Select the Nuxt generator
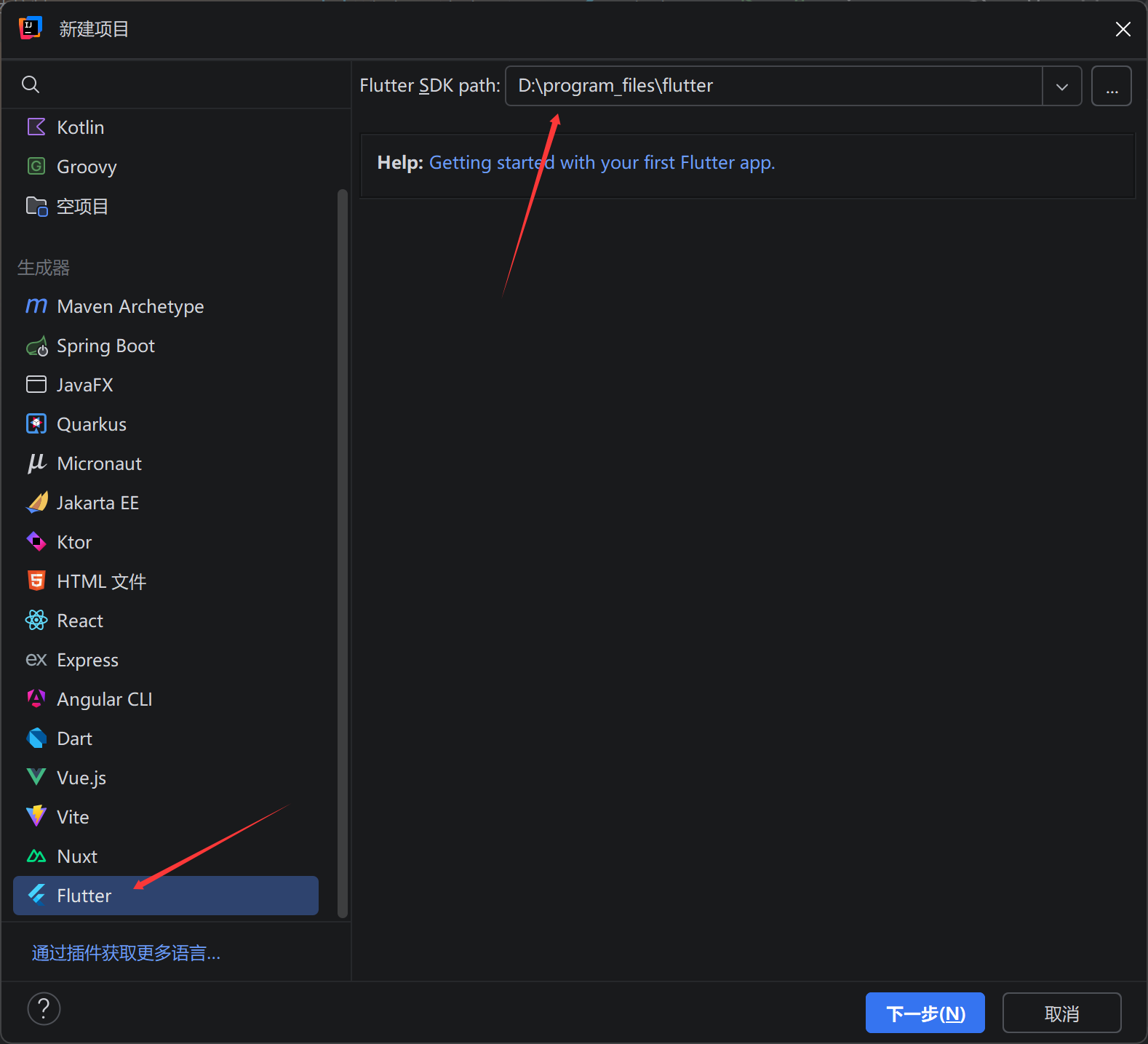The height and width of the screenshot is (1044, 1148). (x=166, y=856)
